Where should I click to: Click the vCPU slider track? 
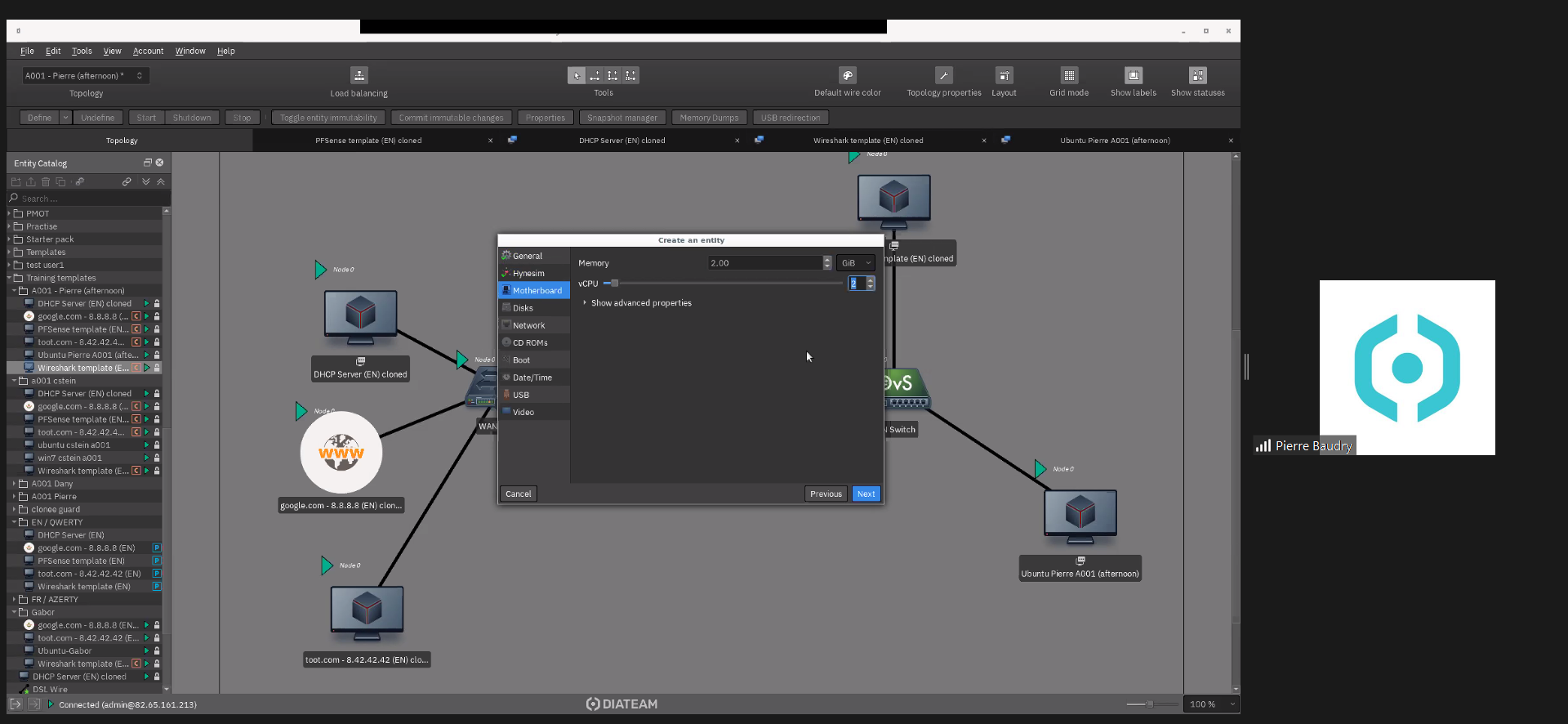pos(727,284)
